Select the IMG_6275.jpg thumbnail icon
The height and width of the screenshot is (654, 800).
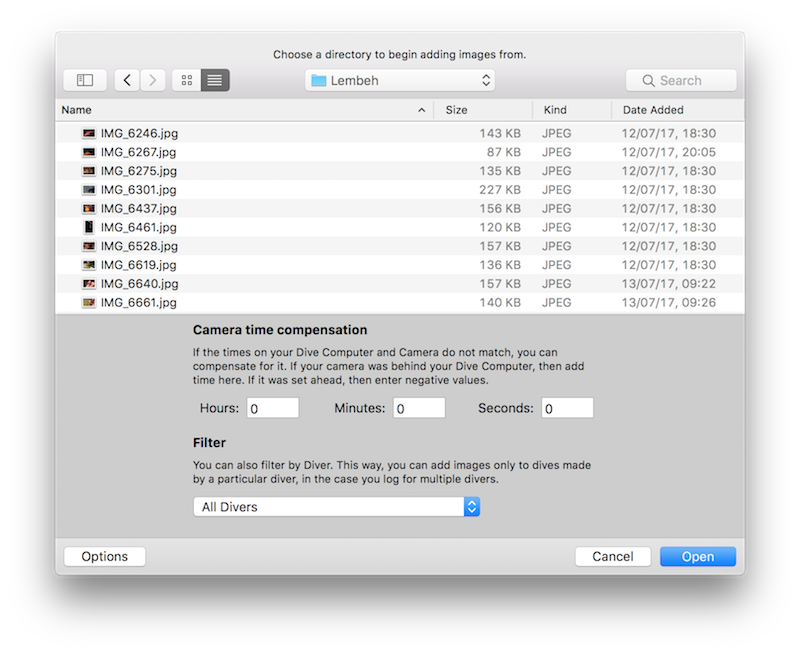(x=89, y=171)
